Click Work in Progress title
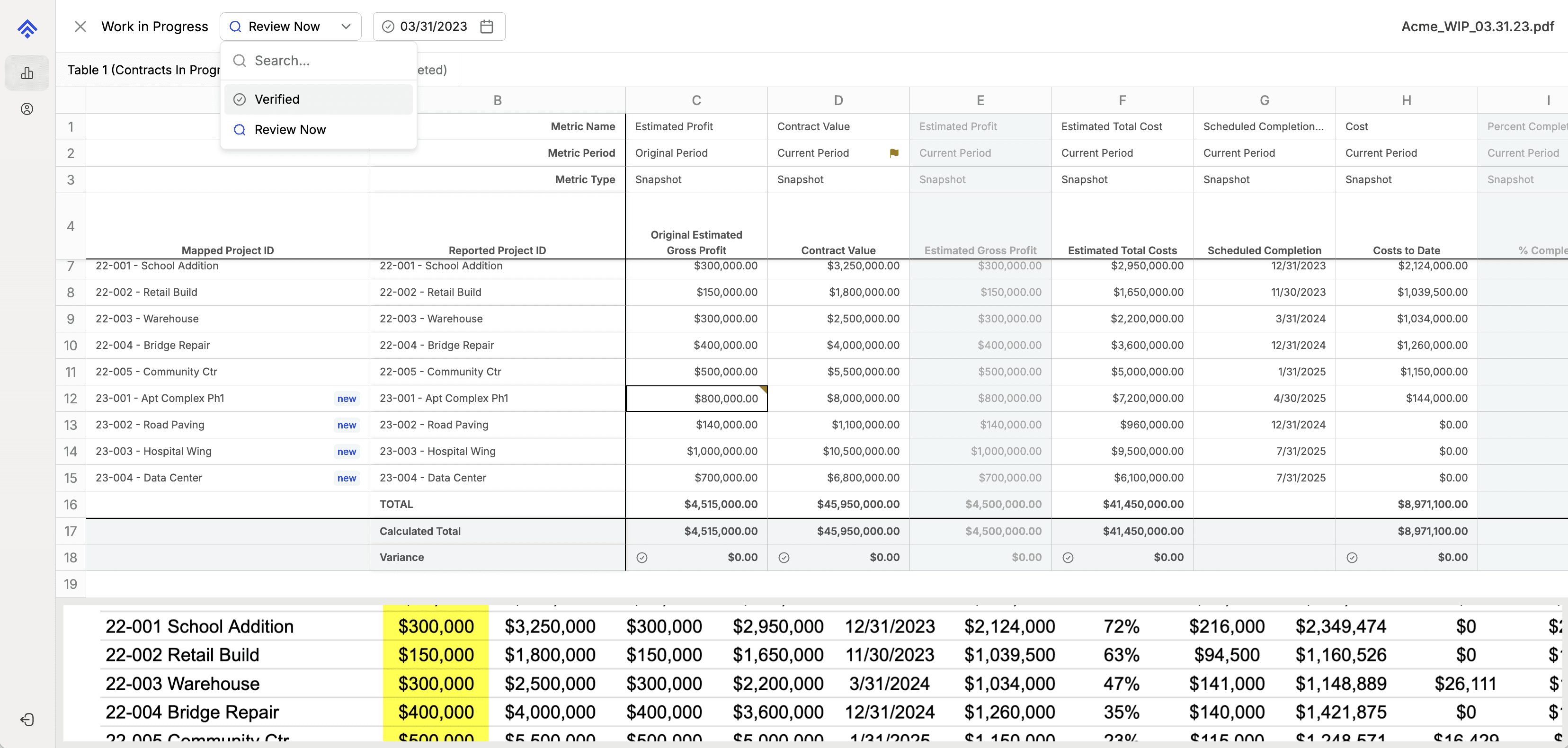 coord(155,26)
